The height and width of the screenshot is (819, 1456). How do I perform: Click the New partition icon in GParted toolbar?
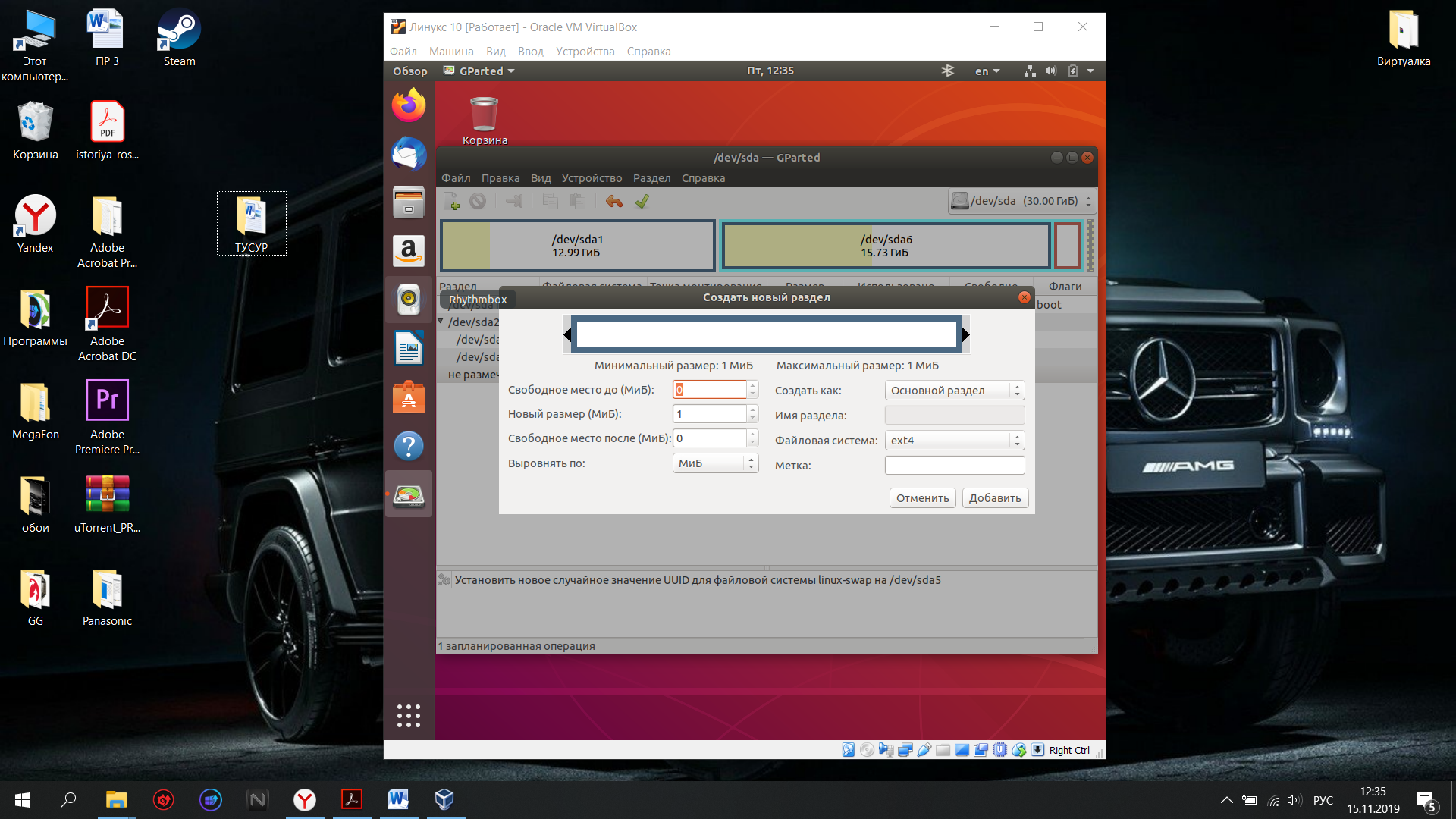pos(451,201)
